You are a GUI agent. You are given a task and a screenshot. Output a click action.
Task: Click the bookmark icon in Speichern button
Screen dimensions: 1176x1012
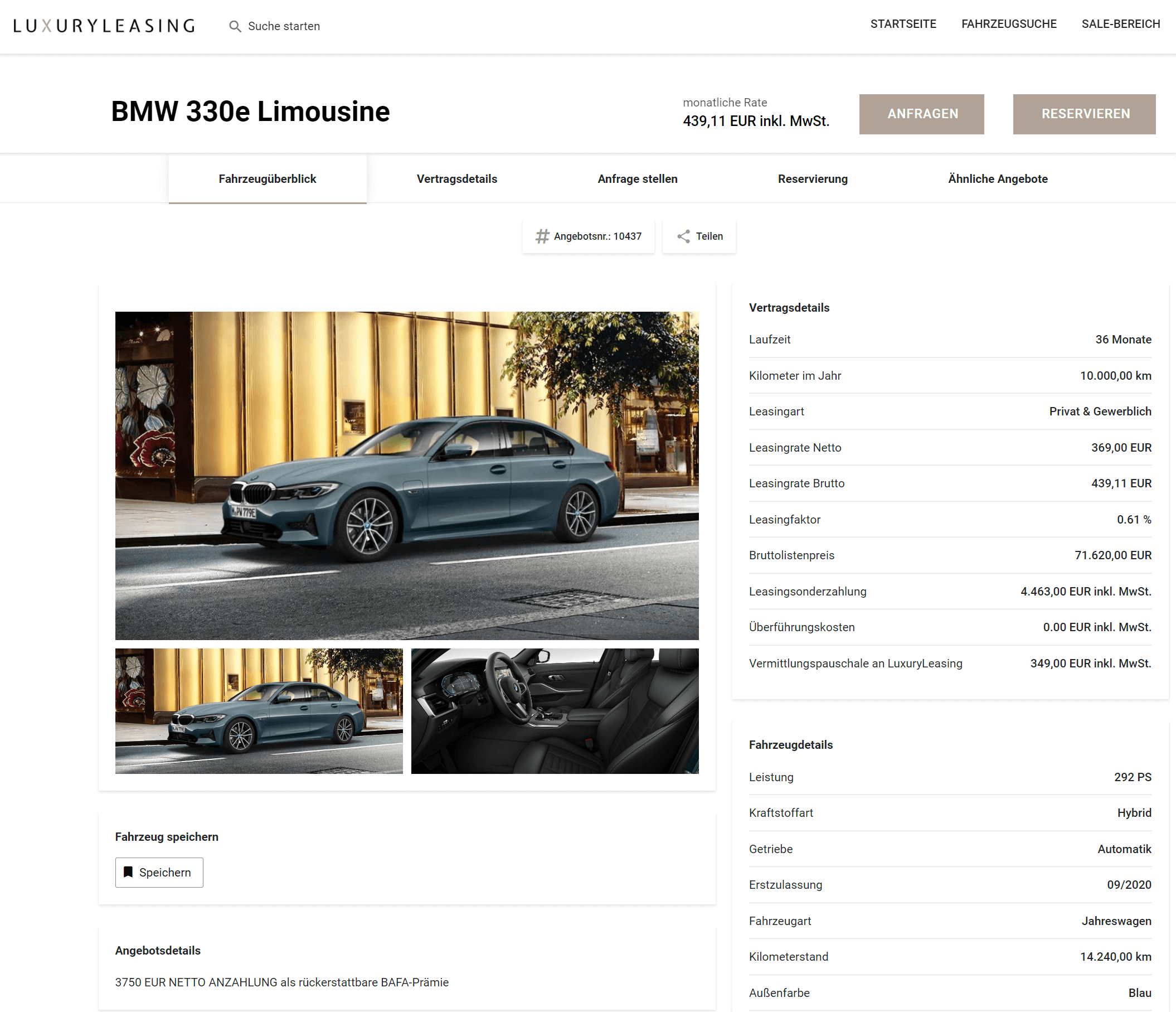coord(128,872)
